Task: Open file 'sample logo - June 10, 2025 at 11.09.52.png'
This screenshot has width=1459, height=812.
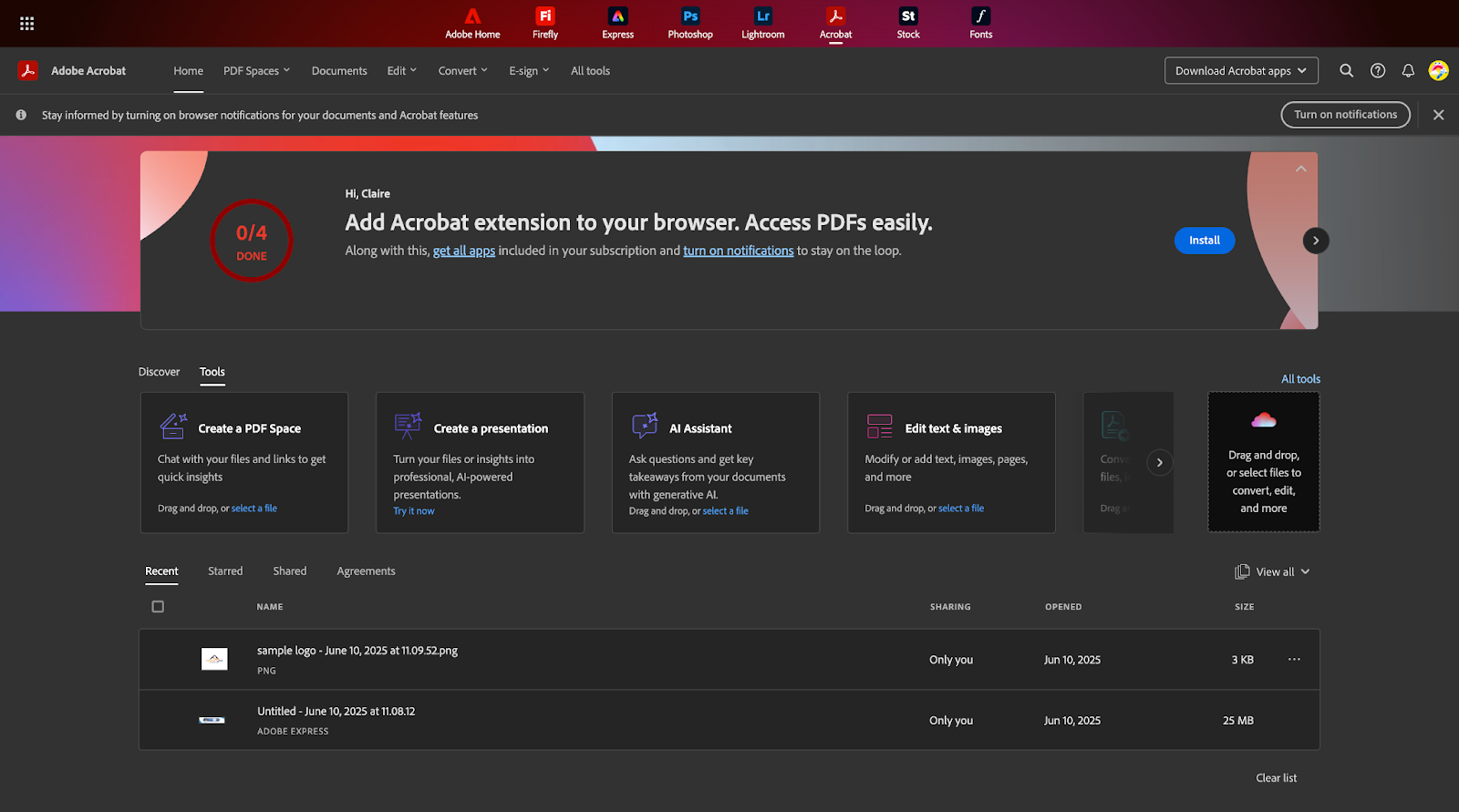Action: tap(357, 651)
